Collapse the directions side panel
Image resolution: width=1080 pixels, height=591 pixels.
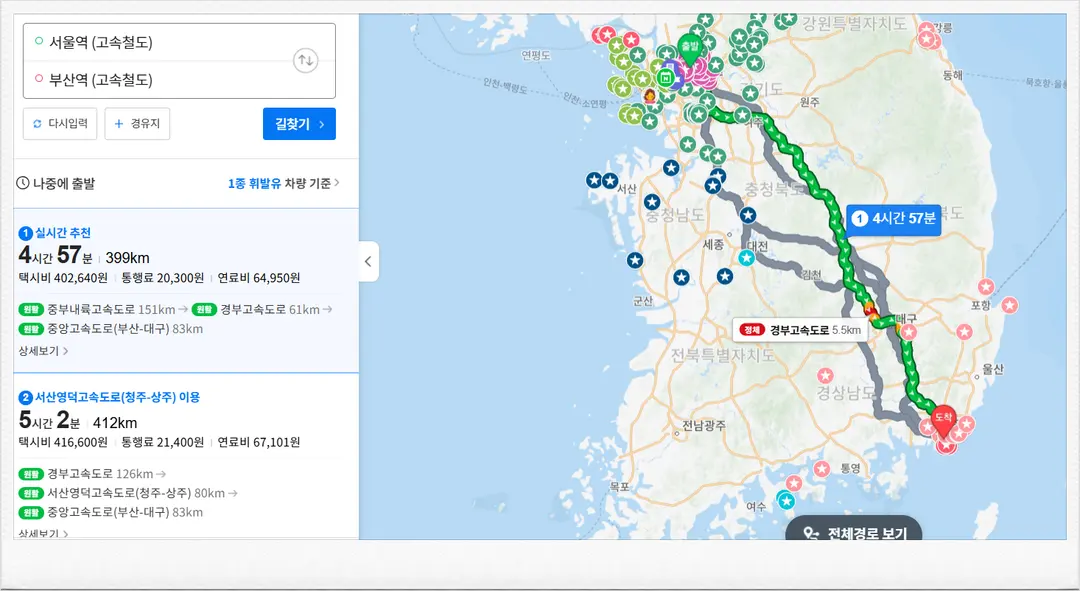[368, 261]
